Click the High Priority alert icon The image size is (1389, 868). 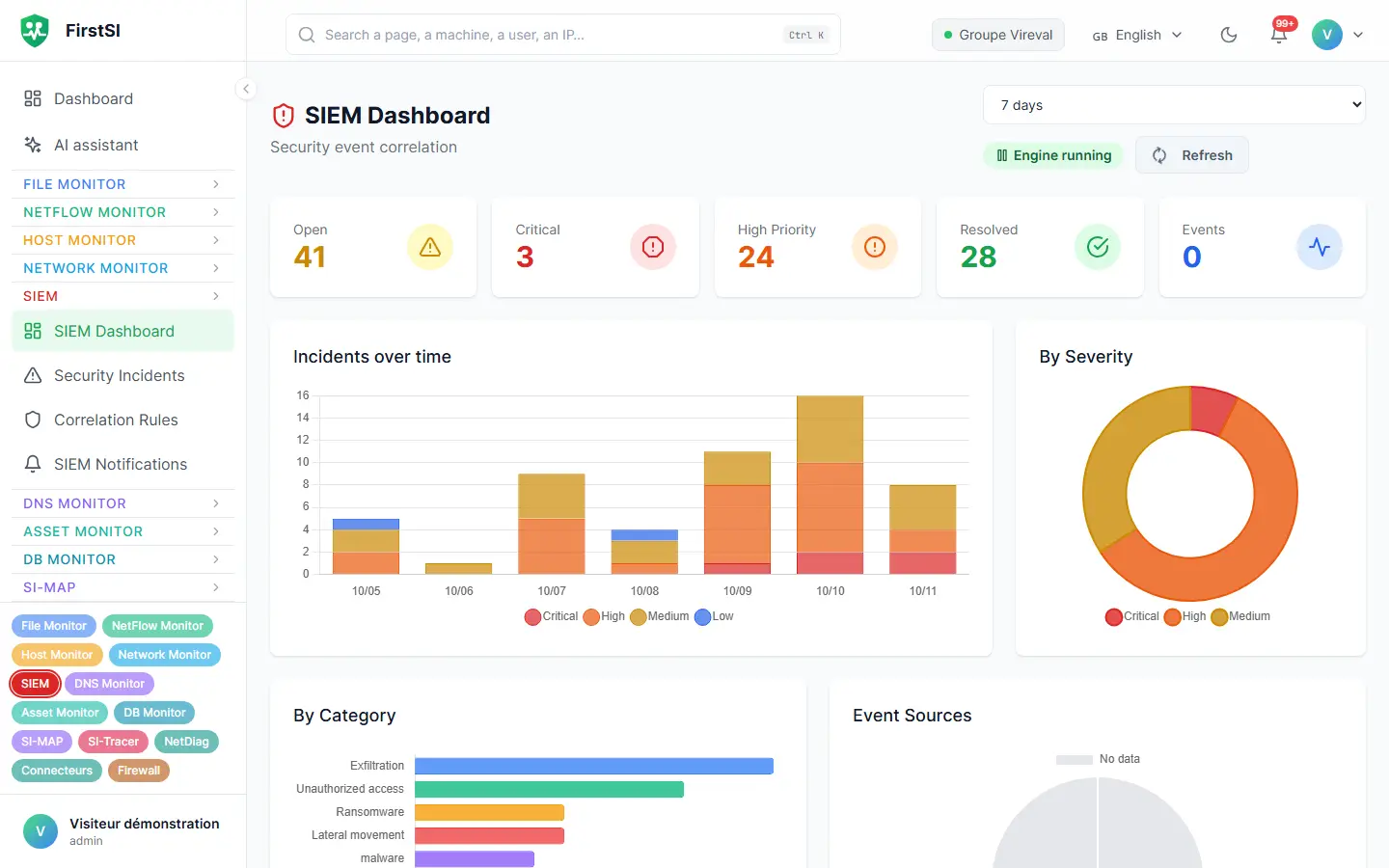[875, 247]
